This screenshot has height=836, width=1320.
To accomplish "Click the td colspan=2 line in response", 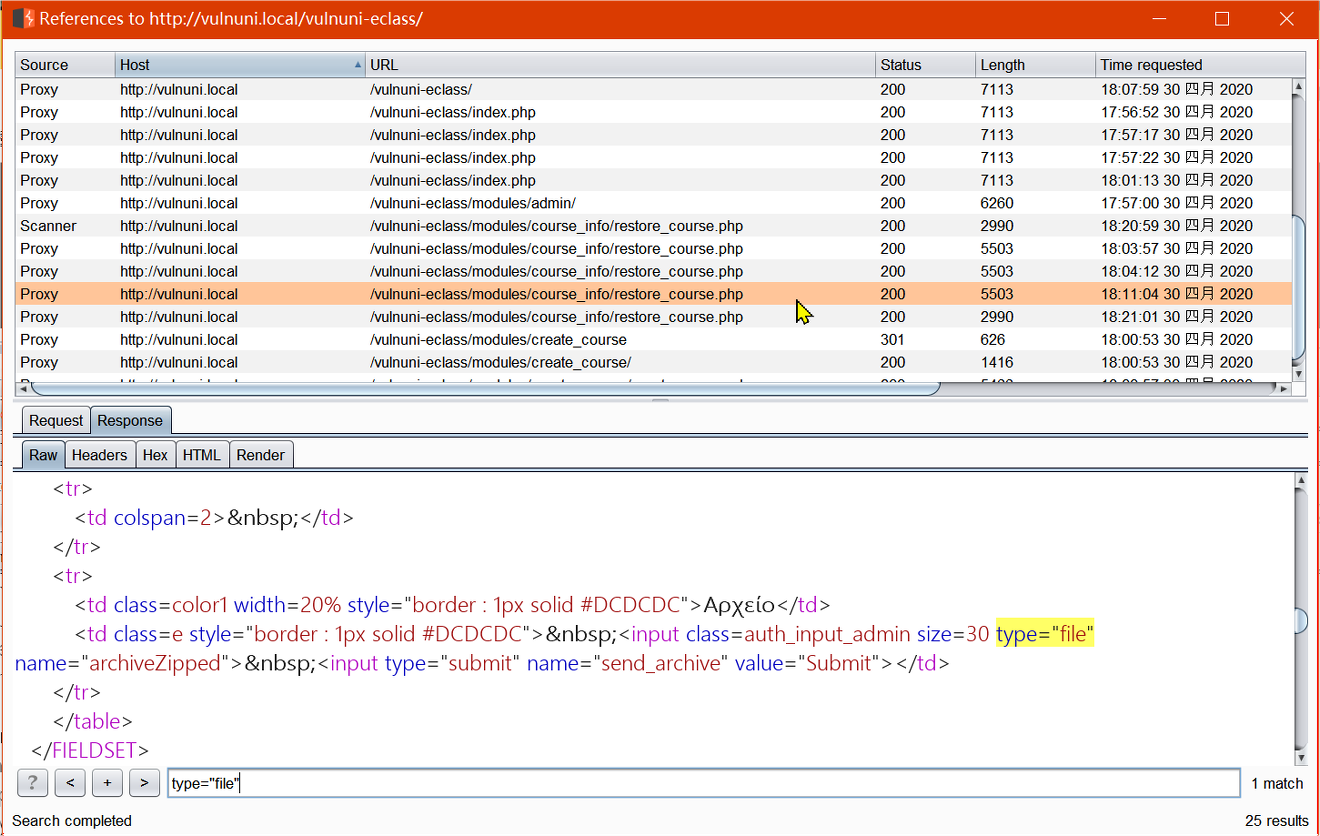I will (214, 518).
